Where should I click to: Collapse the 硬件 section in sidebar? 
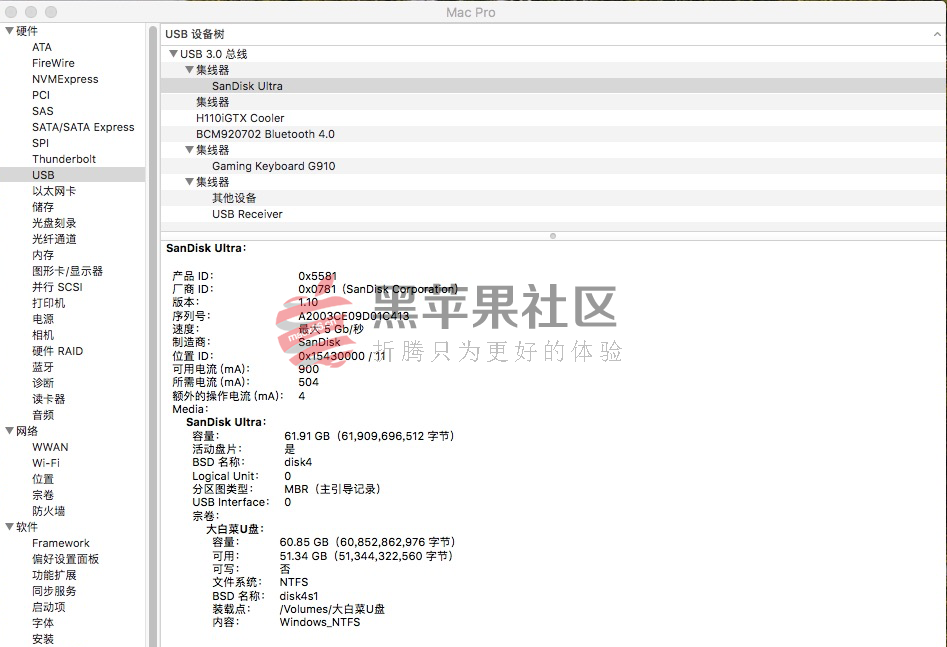(x=9, y=31)
